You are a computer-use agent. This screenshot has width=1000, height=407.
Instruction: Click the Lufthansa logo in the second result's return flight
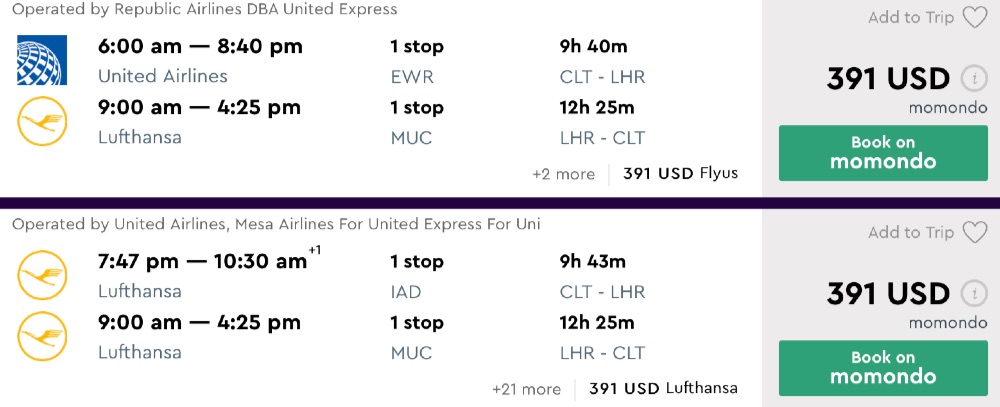coord(42,337)
